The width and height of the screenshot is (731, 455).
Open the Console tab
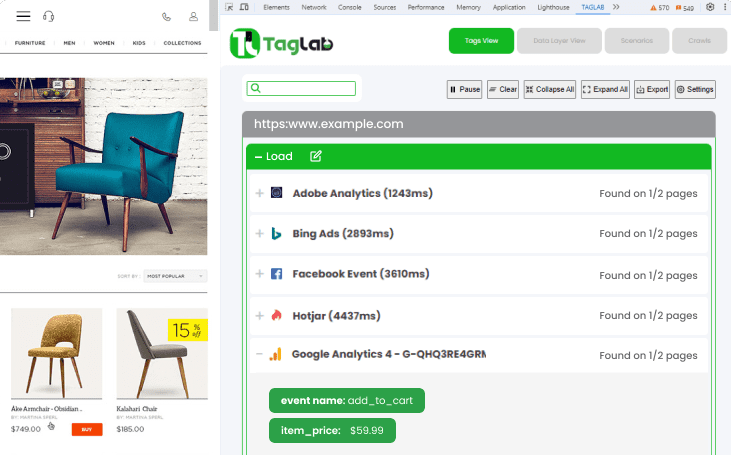point(350,7)
